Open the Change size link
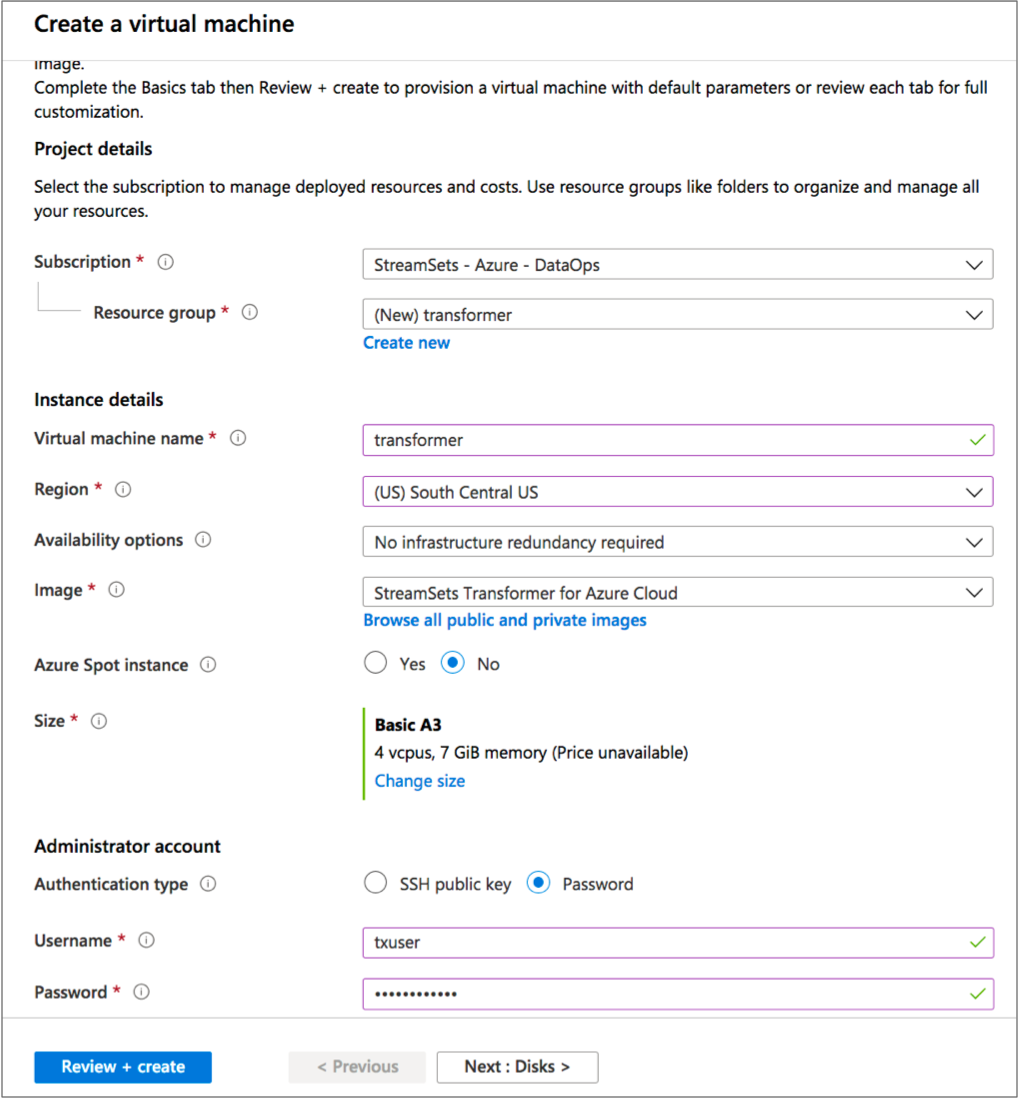This screenshot has height=1098, width=1018. click(x=419, y=781)
